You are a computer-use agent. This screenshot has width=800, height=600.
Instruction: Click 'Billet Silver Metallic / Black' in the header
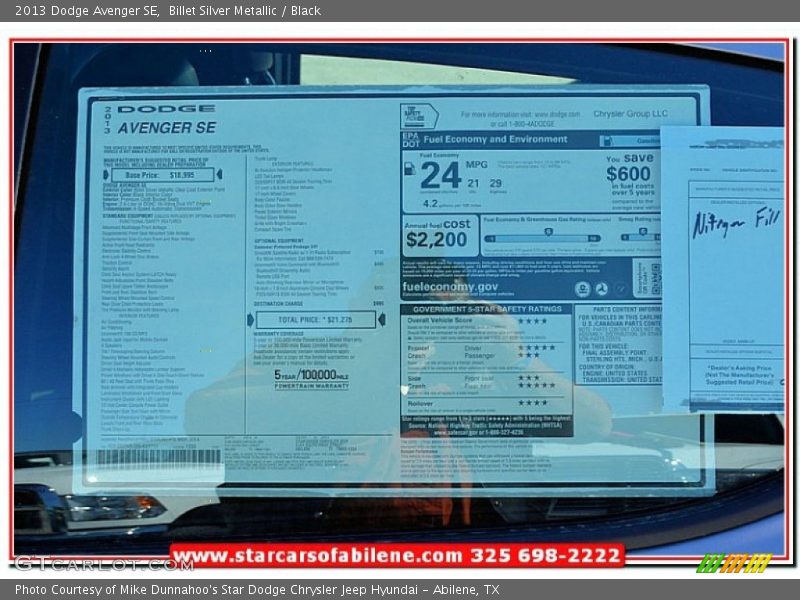pyautogui.click(x=245, y=11)
